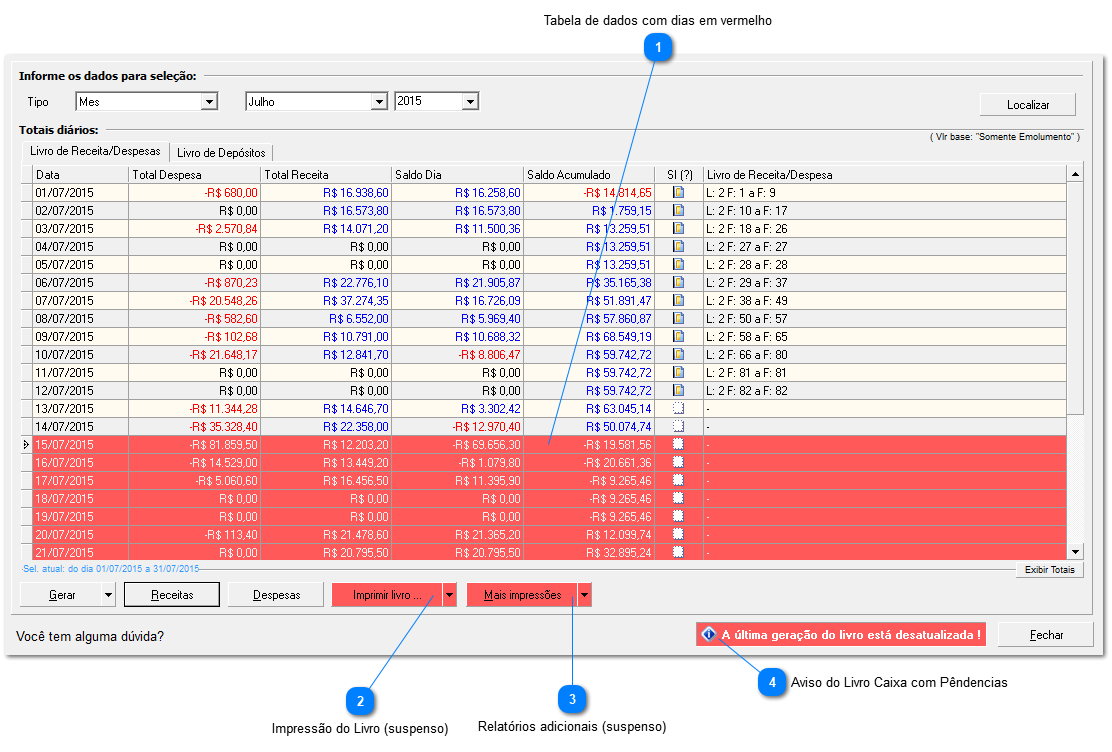1112x752 pixels.
Task: Click the outdated book generation warning
Action: [x=841, y=634]
